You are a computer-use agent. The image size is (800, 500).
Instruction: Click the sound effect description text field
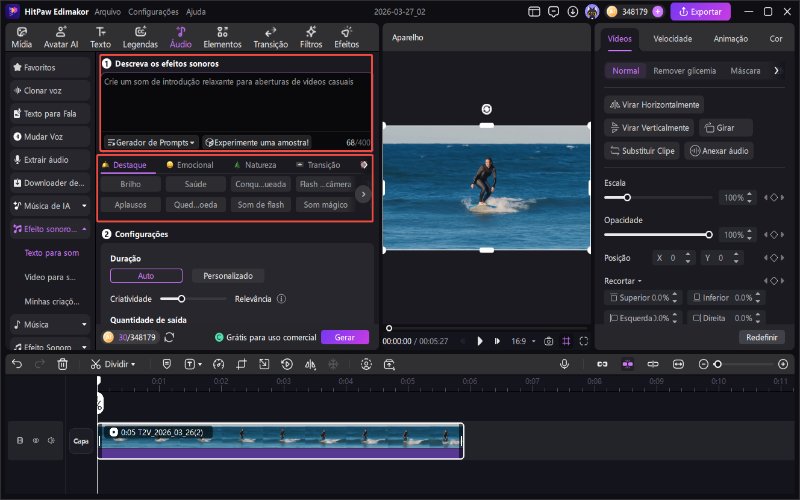[236, 102]
